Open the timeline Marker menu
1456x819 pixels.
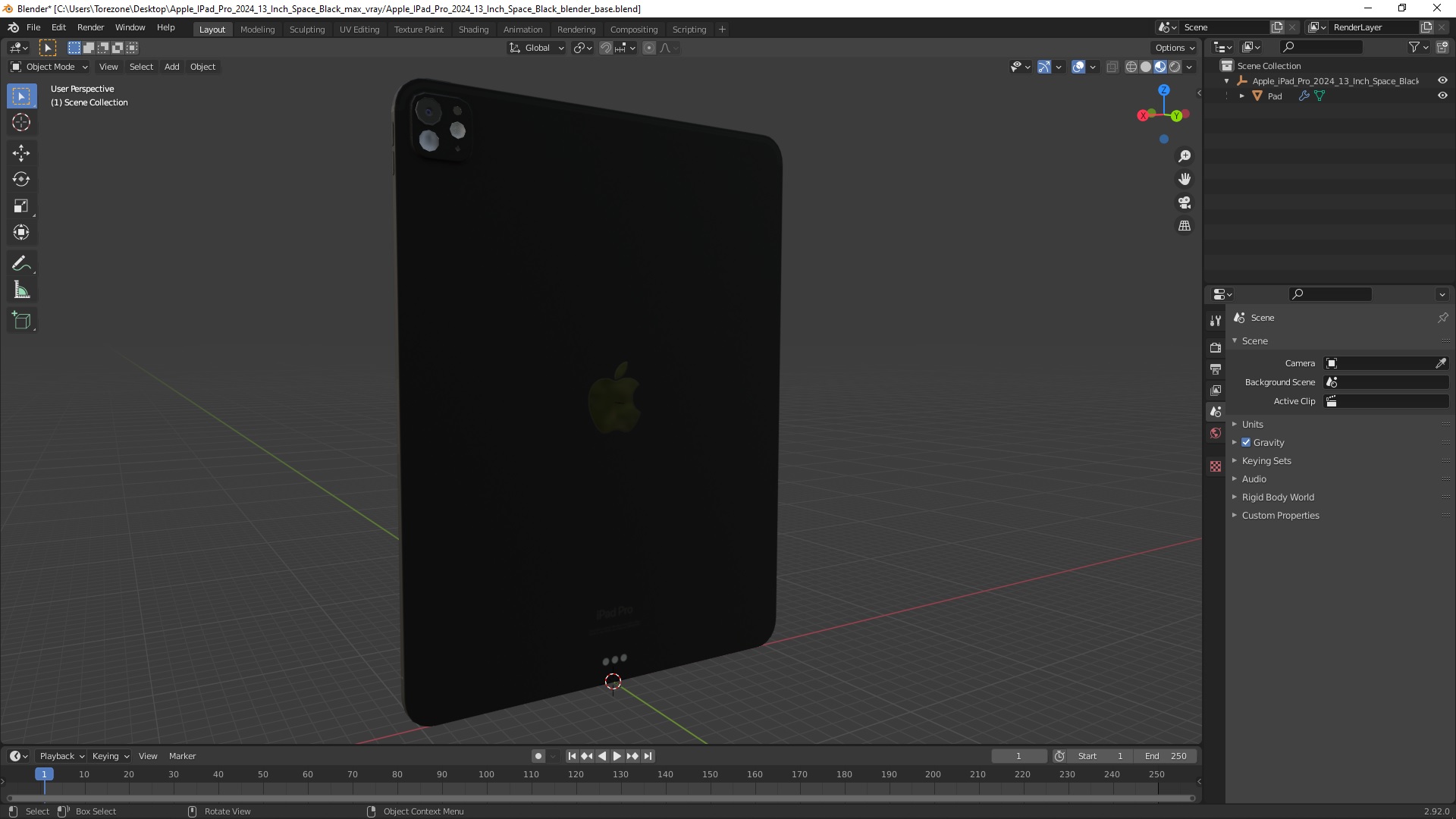[182, 756]
